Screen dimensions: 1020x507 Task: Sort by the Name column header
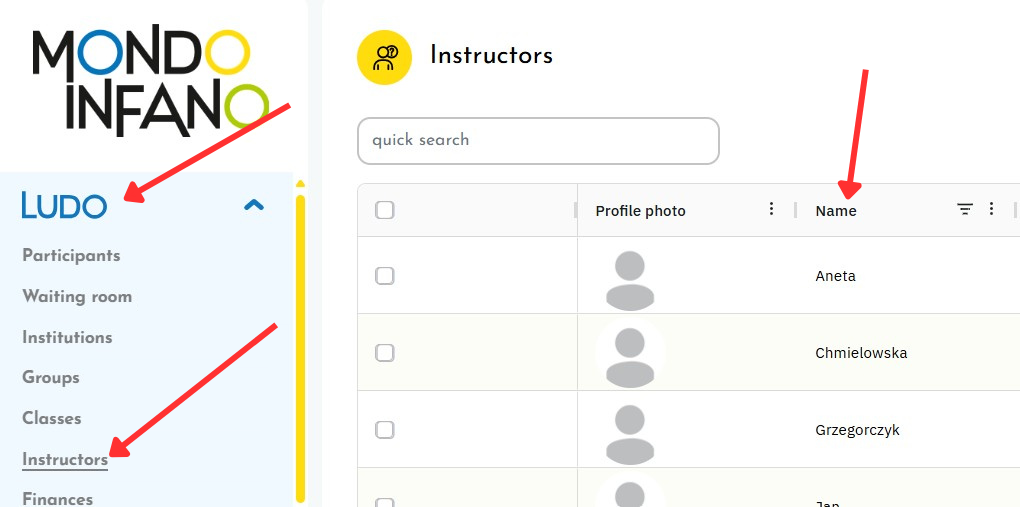(836, 211)
